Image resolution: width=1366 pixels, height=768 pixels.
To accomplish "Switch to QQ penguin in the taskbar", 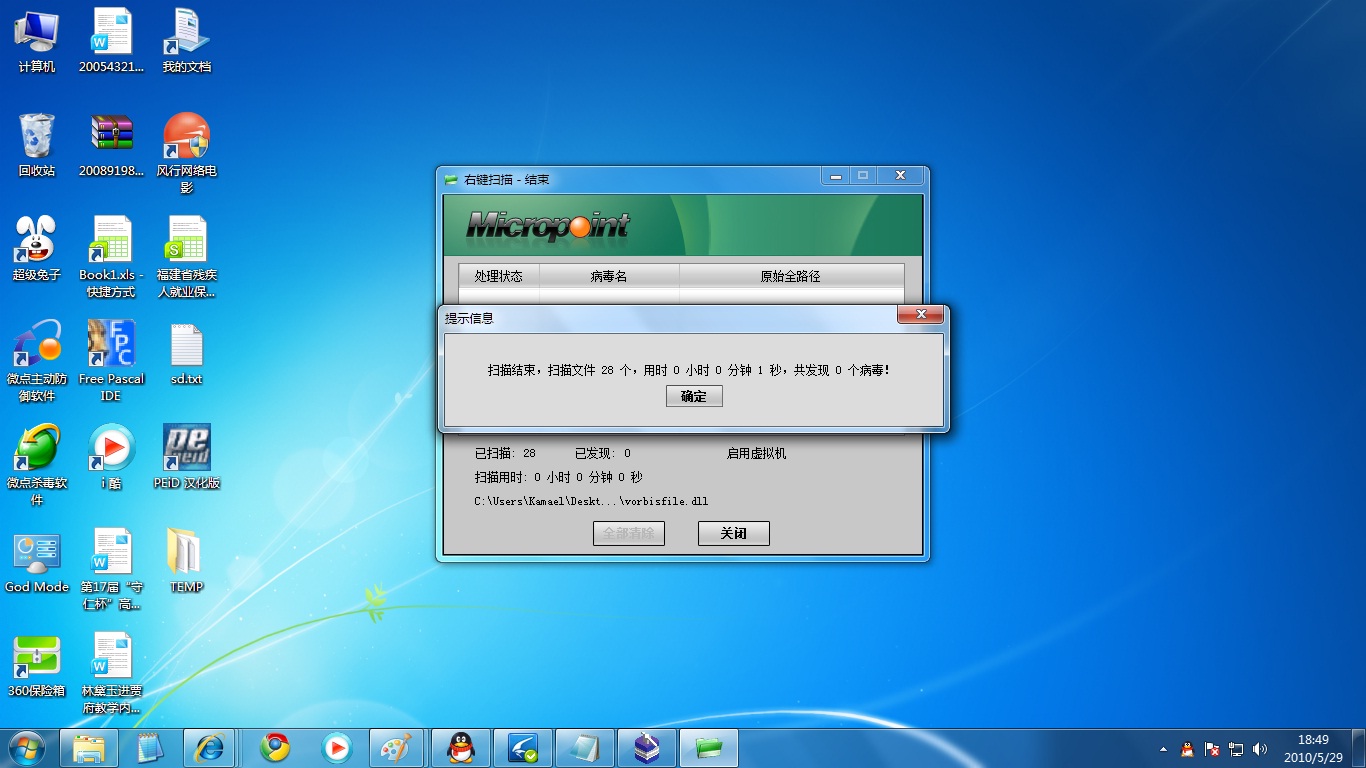I will pyautogui.click(x=461, y=747).
